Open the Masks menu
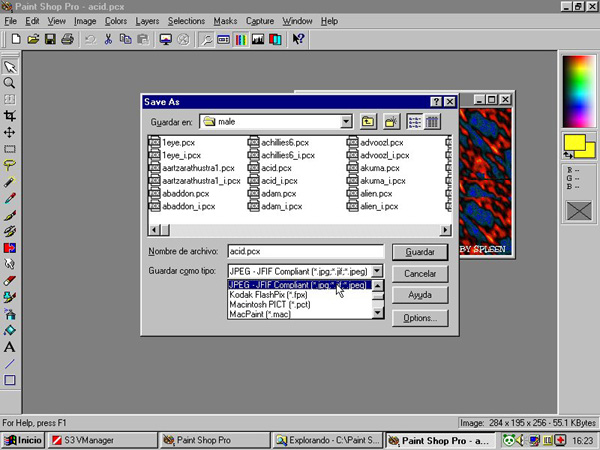 click(225, 21)
